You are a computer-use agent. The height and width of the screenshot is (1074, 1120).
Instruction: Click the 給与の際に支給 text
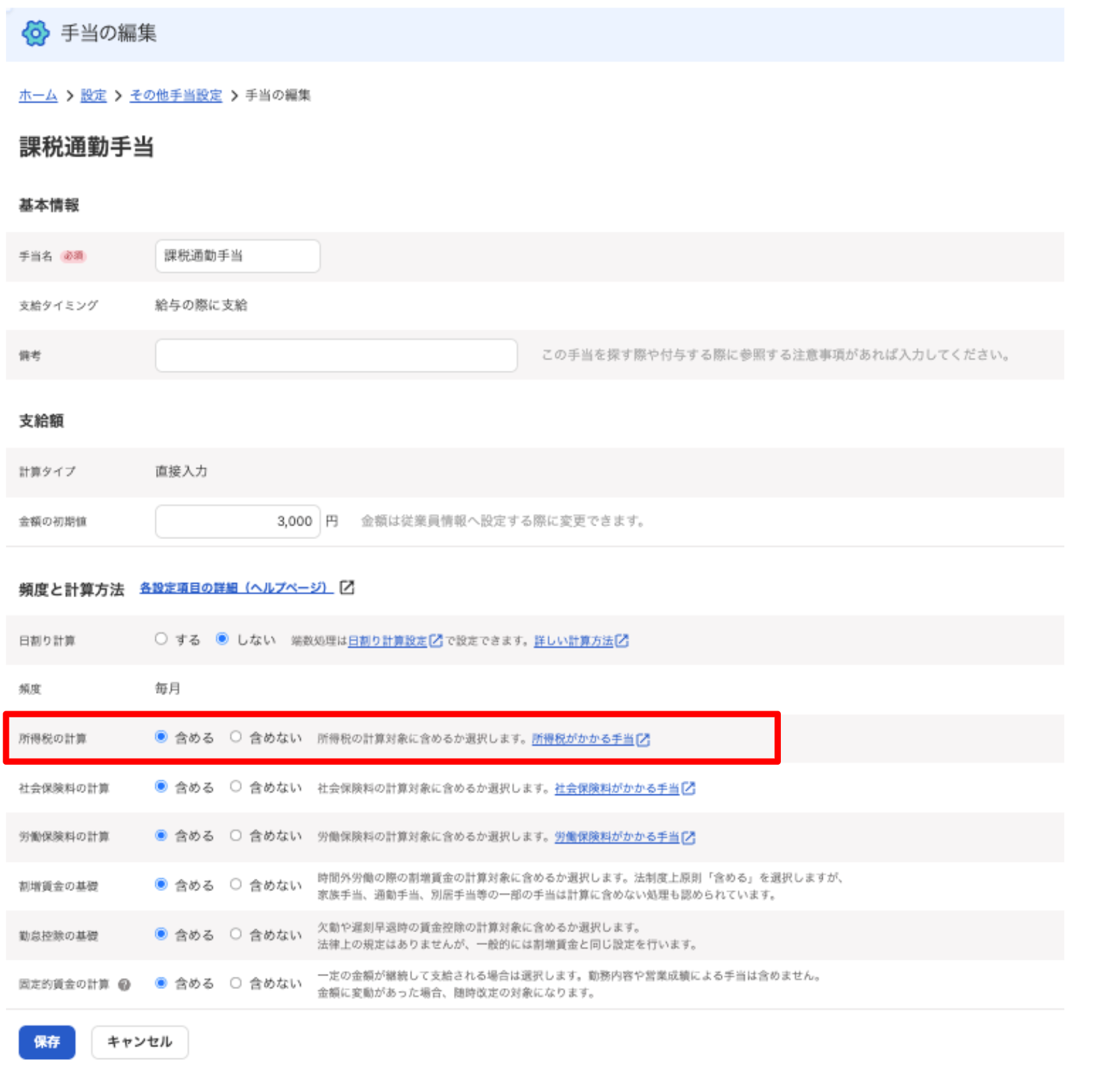(201, 305)
